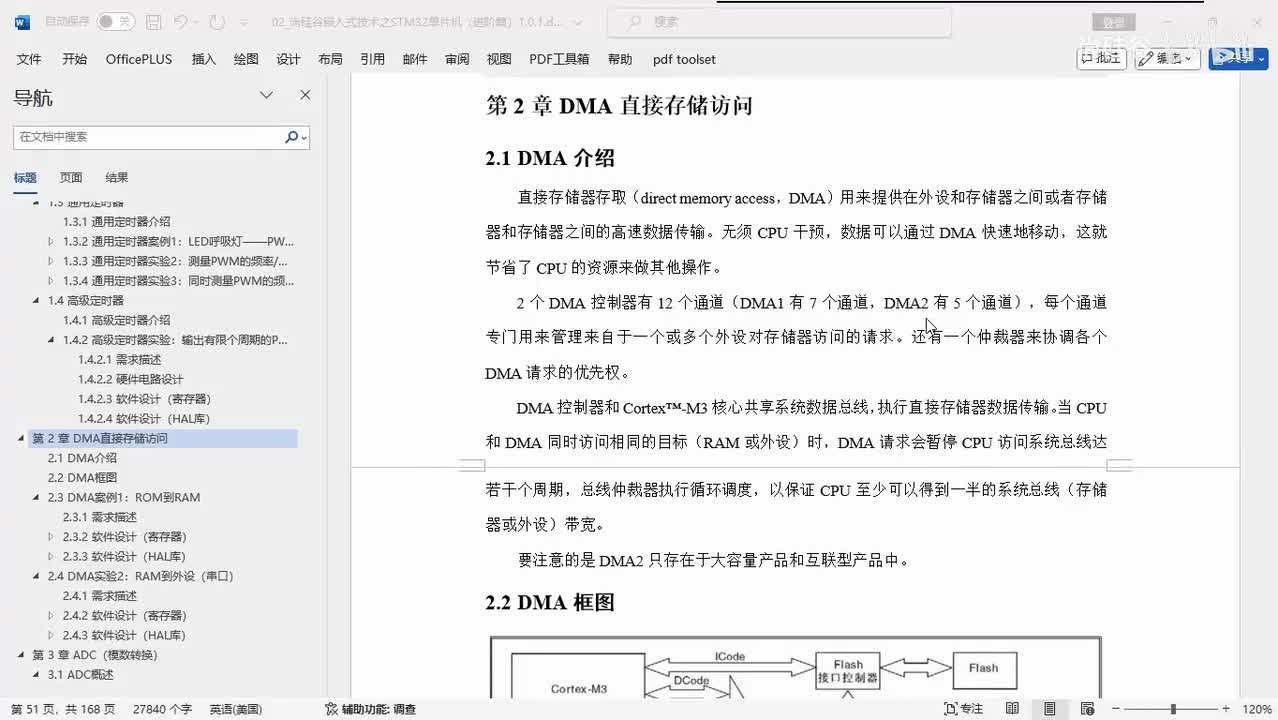
Task: Expand heading 1.3.4 通用定时器实验3
Action: click(52, 281)
